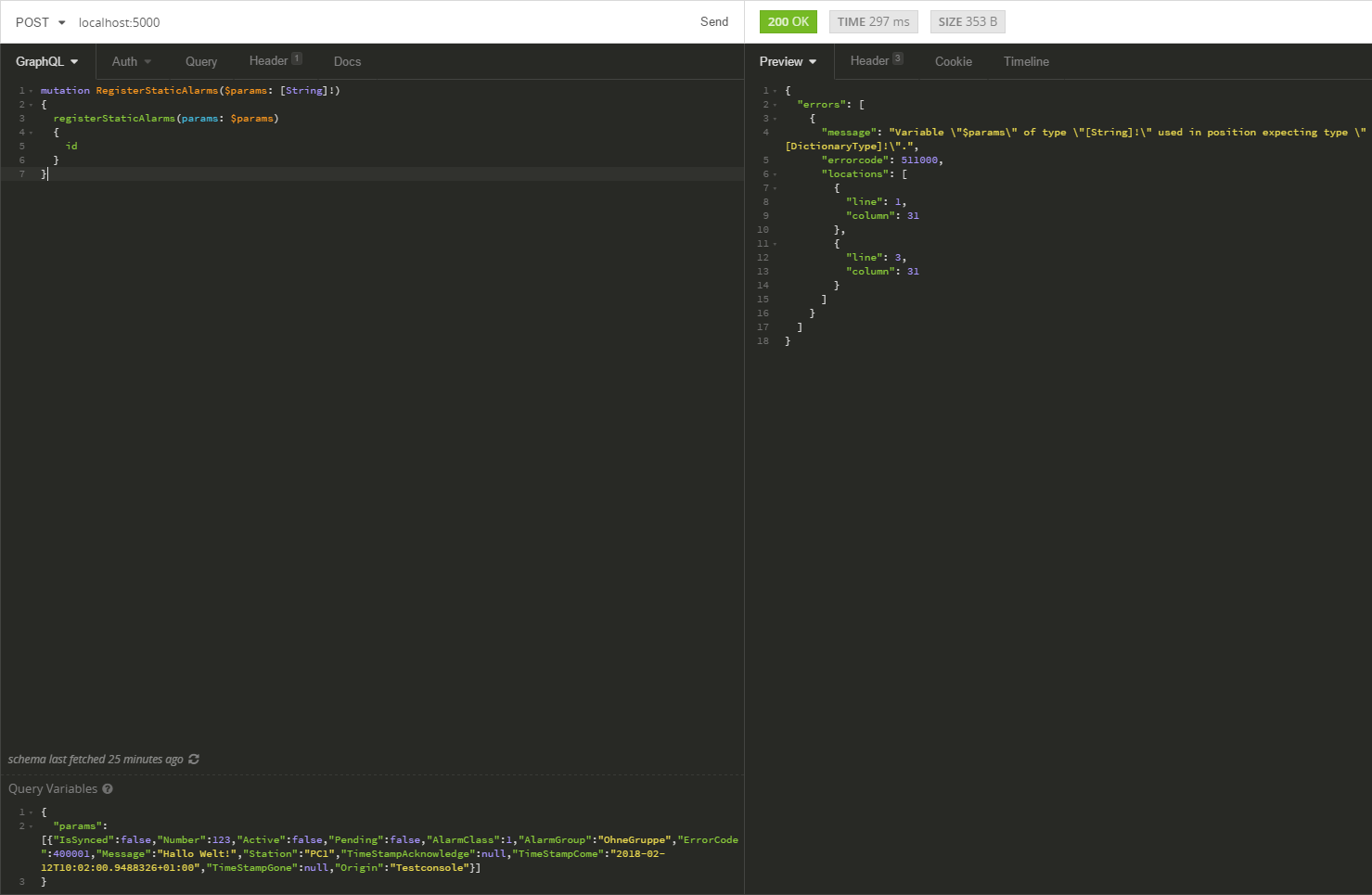This screenshot has height=895, width=1372.
Task: Open the response Header tab
Action: [877, 60]
